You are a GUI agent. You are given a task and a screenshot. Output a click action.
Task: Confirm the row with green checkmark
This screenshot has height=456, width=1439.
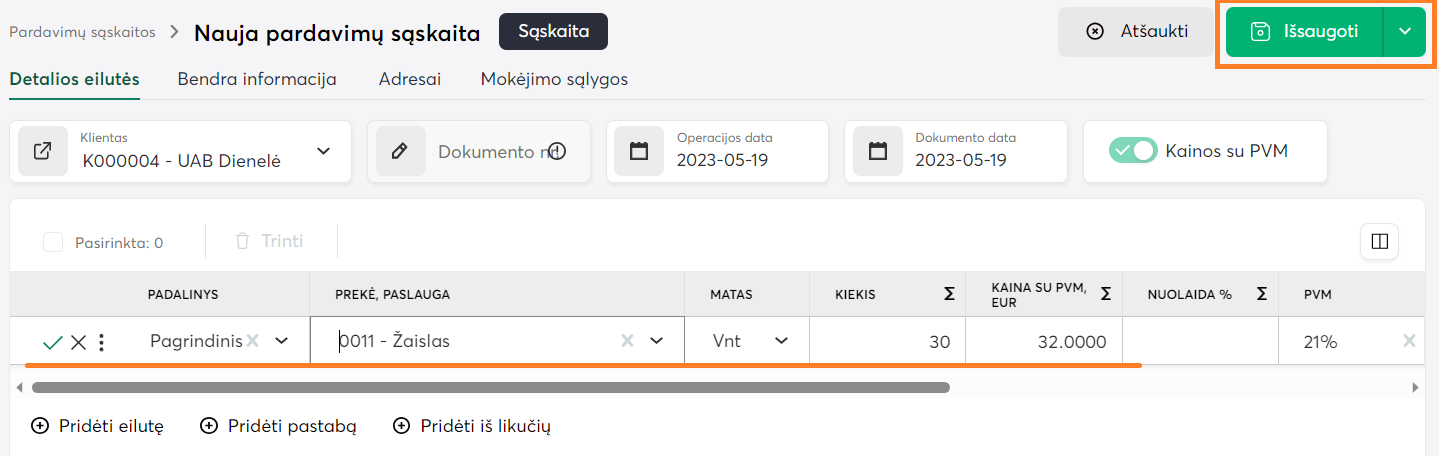pyautogui.click(x=53, y=342)
